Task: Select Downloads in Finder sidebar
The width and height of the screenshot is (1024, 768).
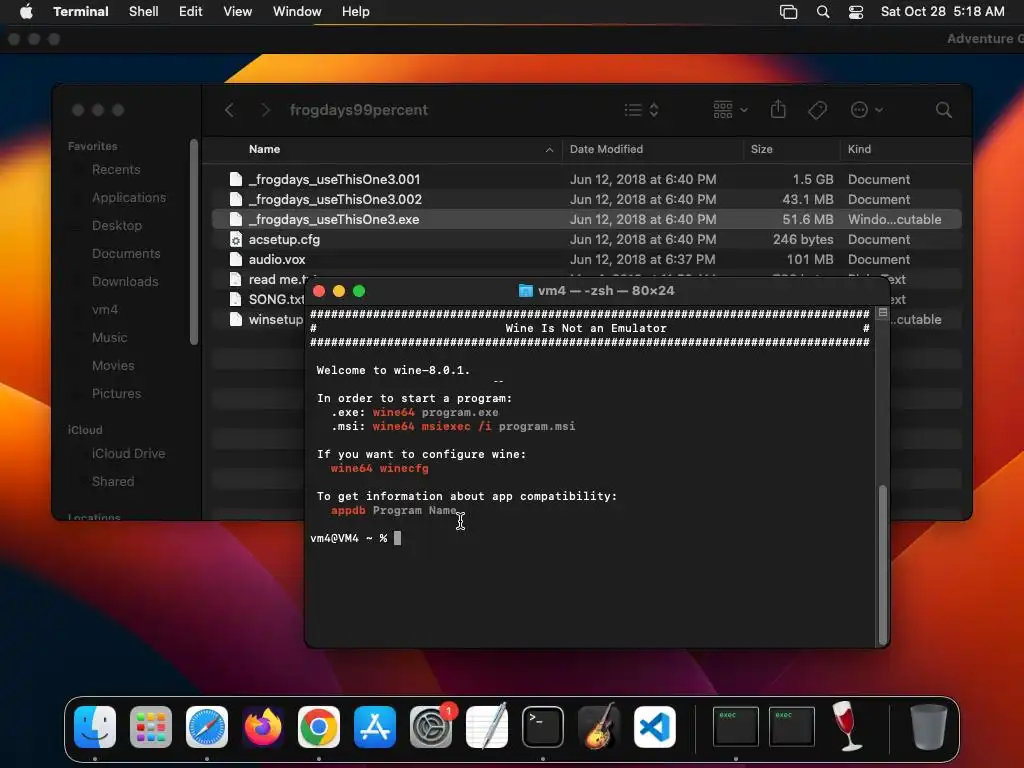Action: [125, 281]
